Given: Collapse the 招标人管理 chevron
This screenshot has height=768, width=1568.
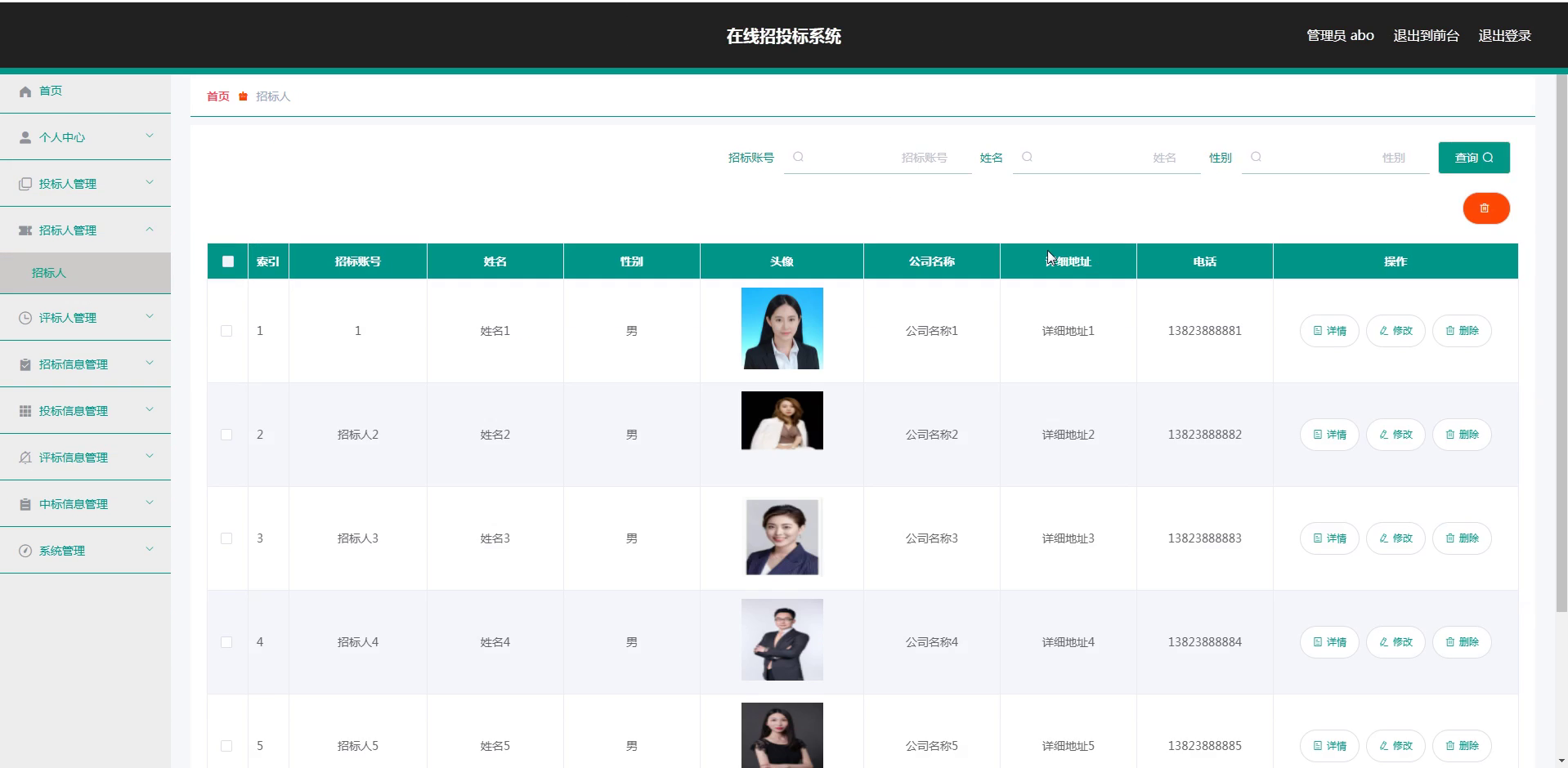Looking at the screenshot, I should pyautogui.click(x=150, y=229).
